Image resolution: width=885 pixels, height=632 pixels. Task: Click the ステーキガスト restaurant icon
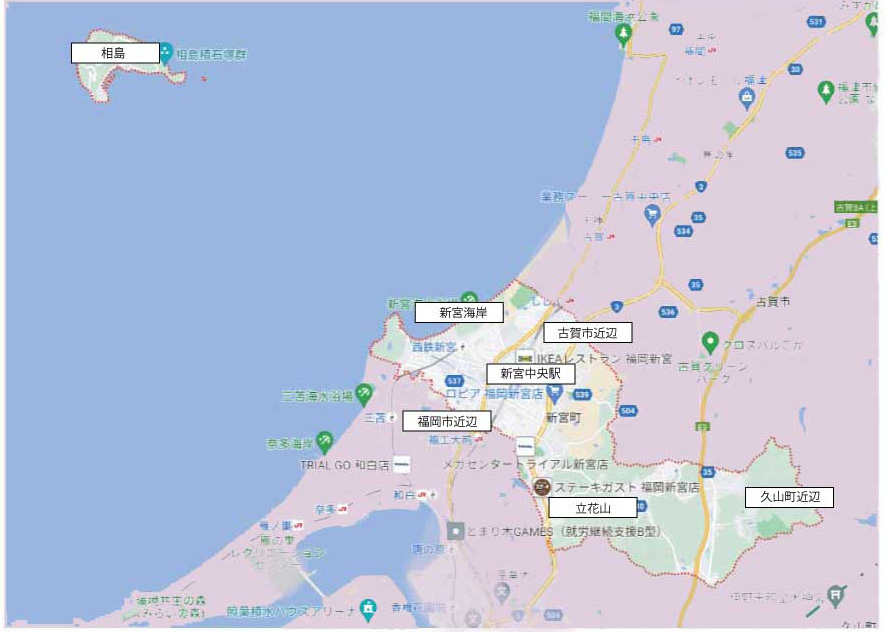pyautogui.click(x=541, y=487)
